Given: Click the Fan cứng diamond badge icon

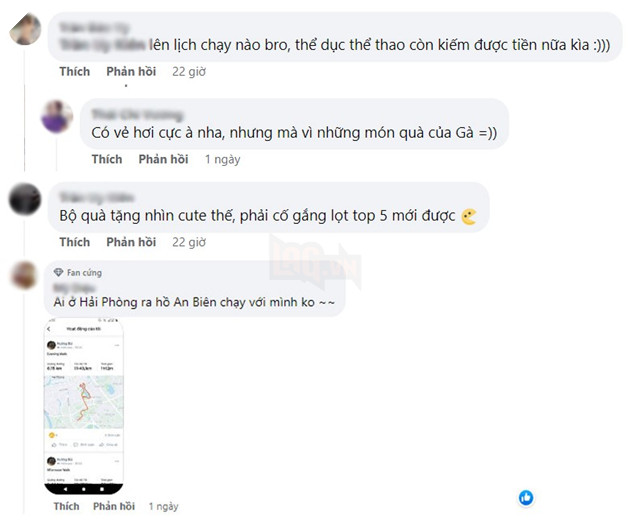Looking at the screenshot, I should pyautogui.click(x=58, y=272).
